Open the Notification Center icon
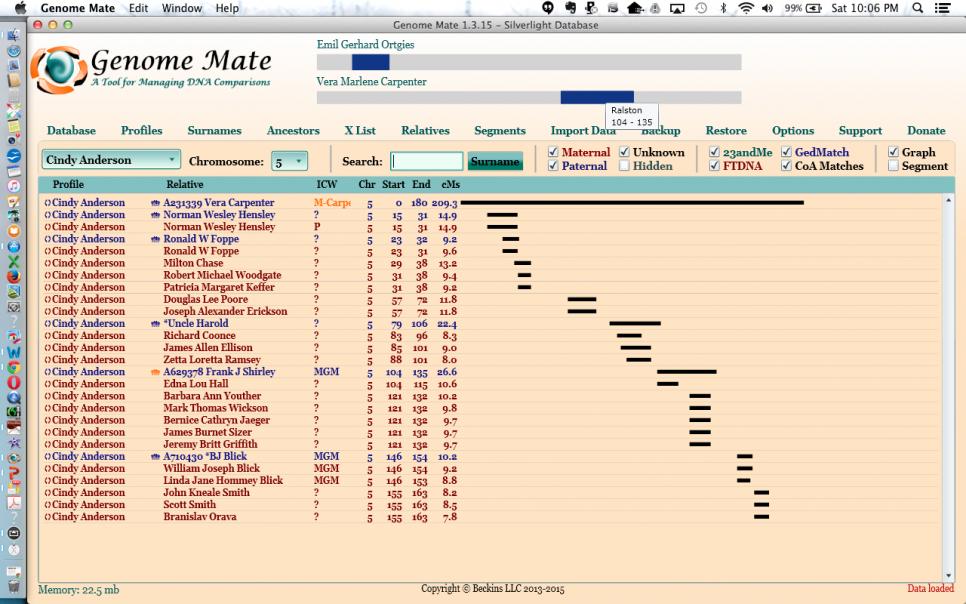Image resolution: width=966 pixels, height=604 pixels. 942,8
